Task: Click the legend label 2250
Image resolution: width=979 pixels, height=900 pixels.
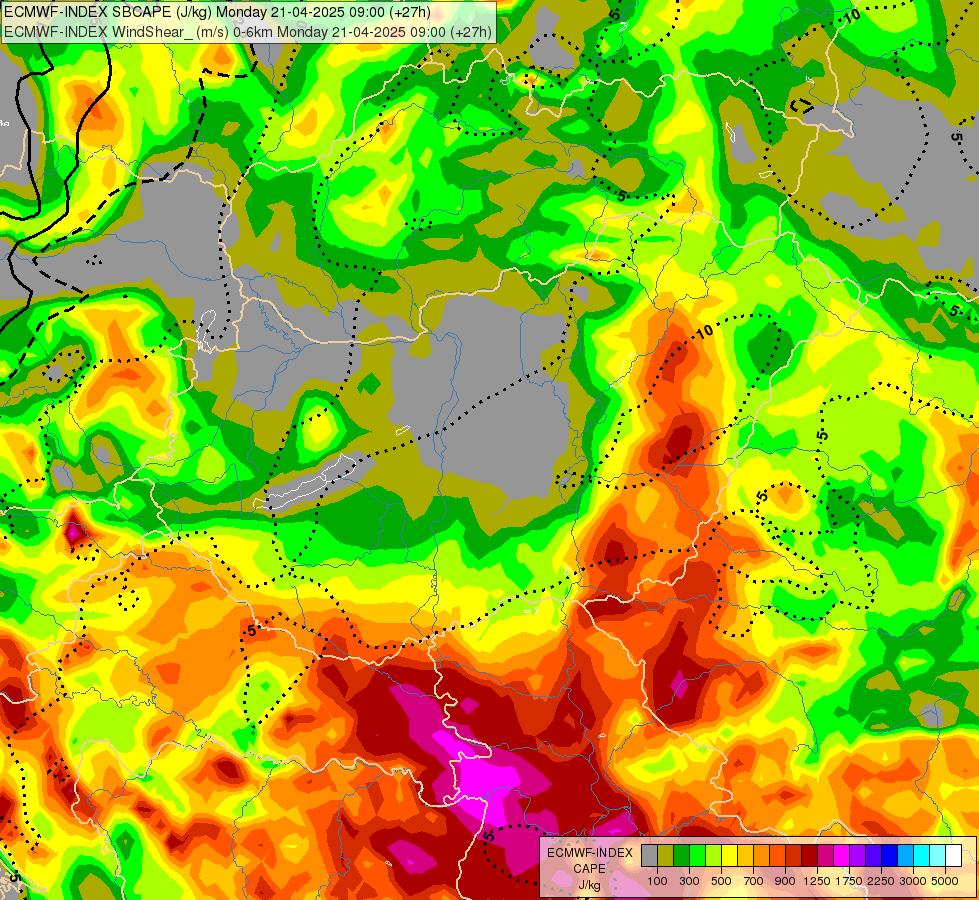Action: click(x=881, y=881)
